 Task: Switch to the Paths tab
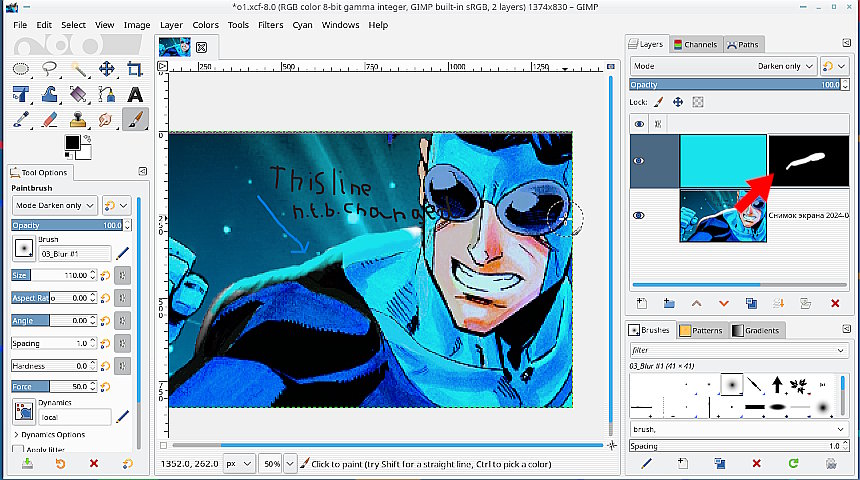pos(743,44)
